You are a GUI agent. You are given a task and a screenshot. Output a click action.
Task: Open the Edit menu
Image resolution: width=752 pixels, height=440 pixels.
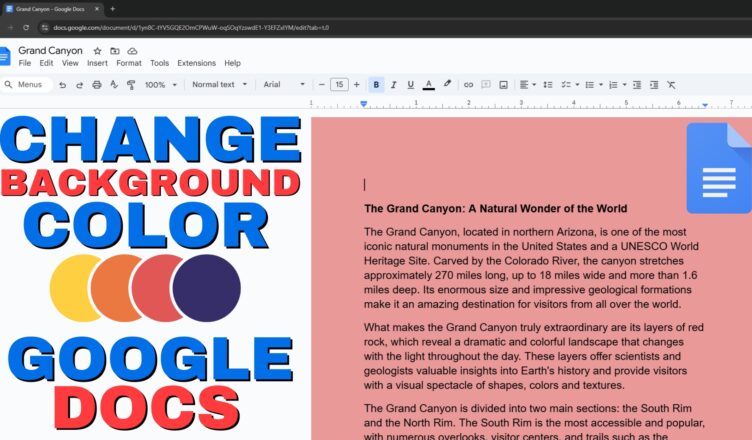[46, 63]
